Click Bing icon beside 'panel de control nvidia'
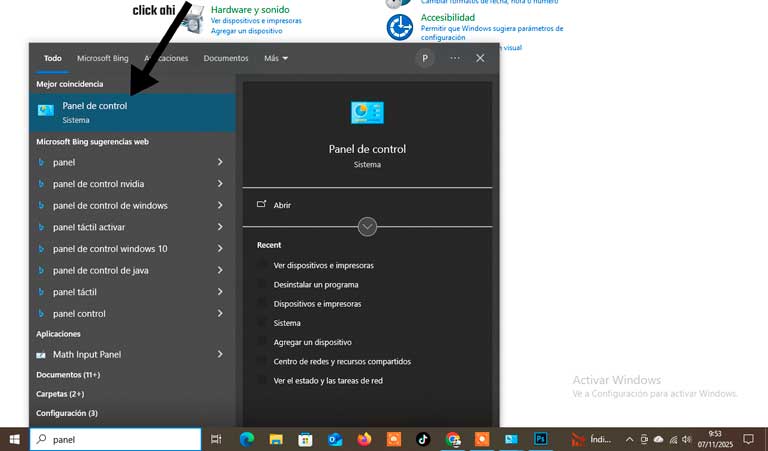The width and height of the screenshot is (768, 451). [x=42, y=184]
